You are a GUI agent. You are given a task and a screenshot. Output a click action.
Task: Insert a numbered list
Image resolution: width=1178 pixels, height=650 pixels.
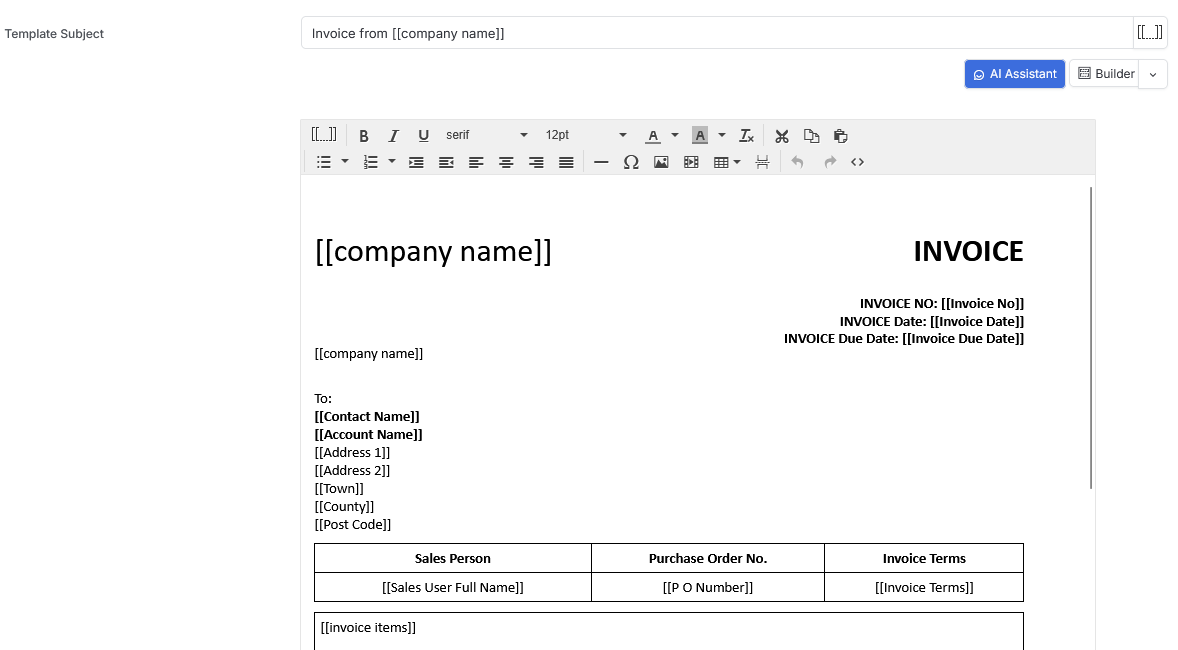(371, 162)
